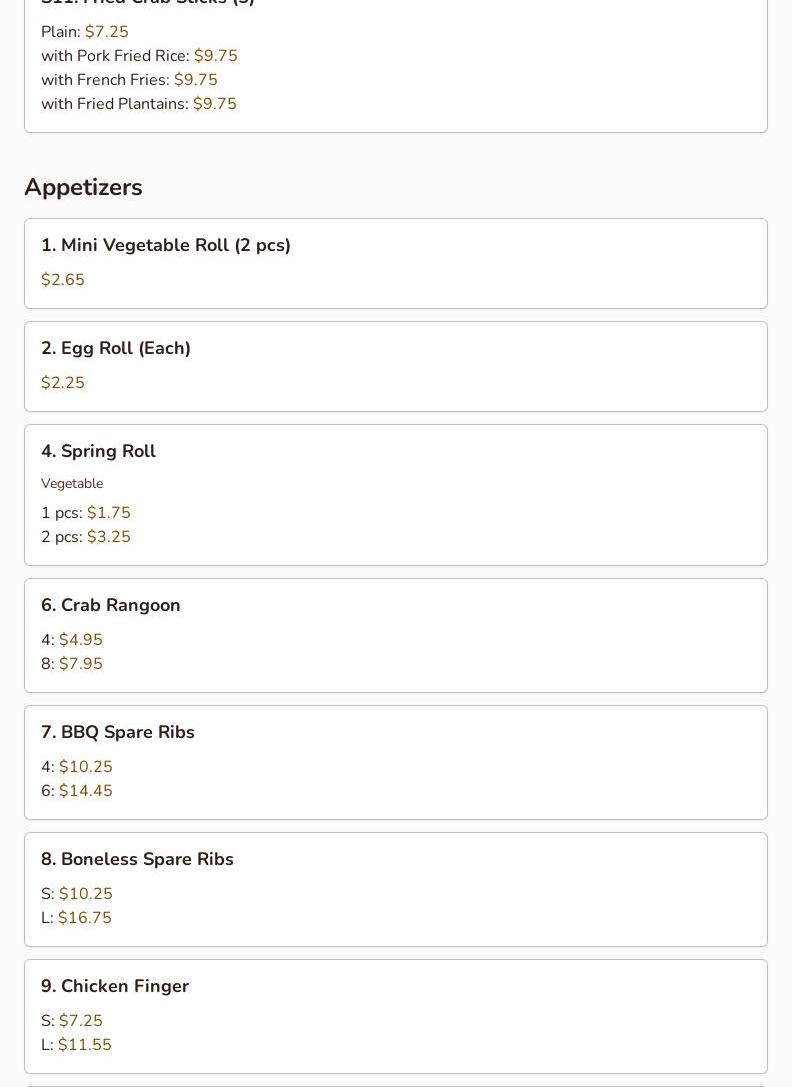Choose small Boneless Spare Ribs price
The height and width of the screenshot is (1087, 792).
pos(77,894)
